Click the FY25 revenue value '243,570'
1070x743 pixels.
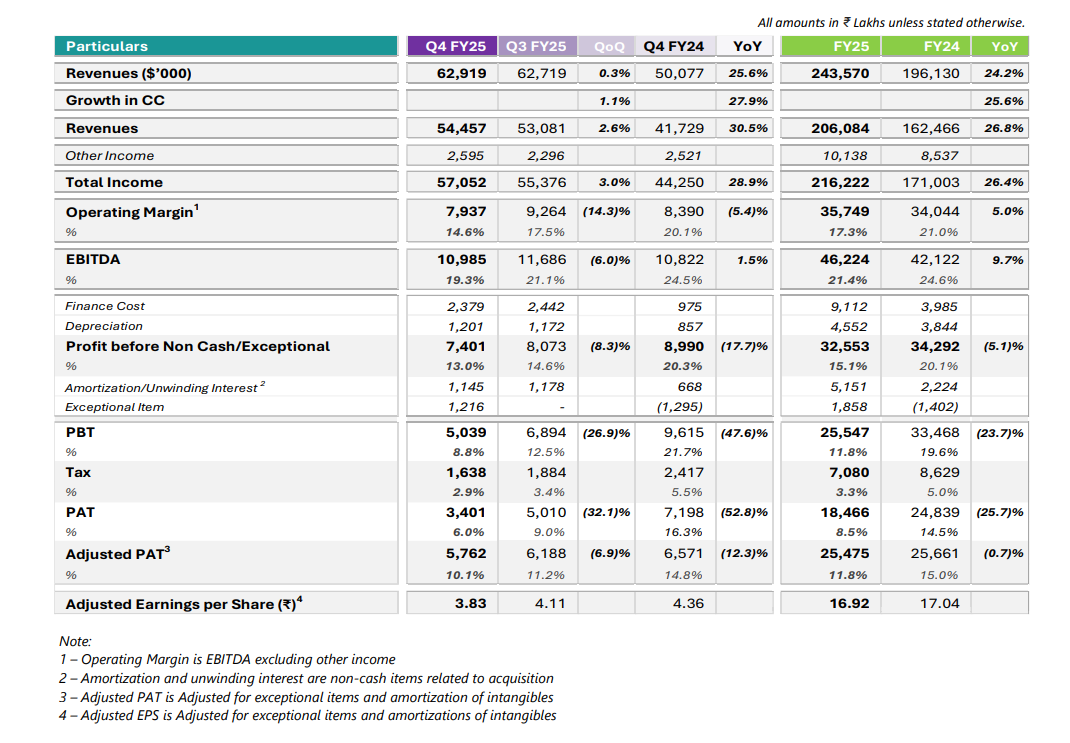click(840, 73)
